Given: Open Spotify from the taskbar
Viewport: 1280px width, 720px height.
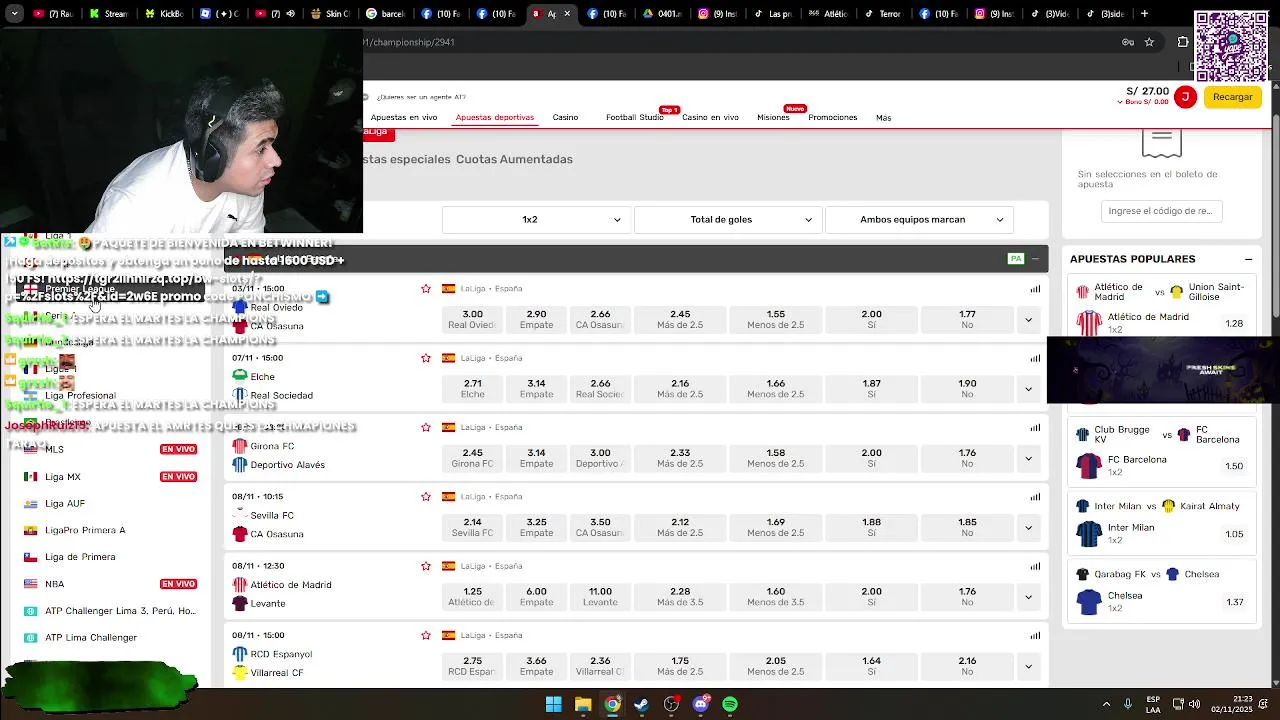Looking at the screenshot, I should 730,704.
